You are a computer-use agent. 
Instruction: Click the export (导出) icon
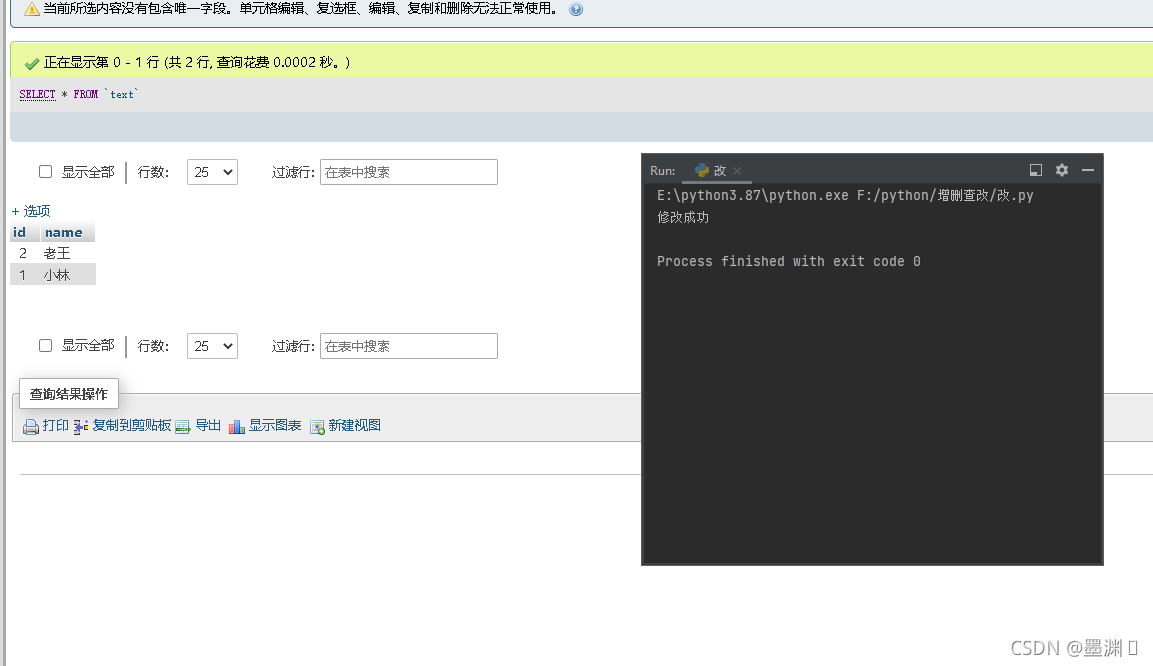(183, 426)
